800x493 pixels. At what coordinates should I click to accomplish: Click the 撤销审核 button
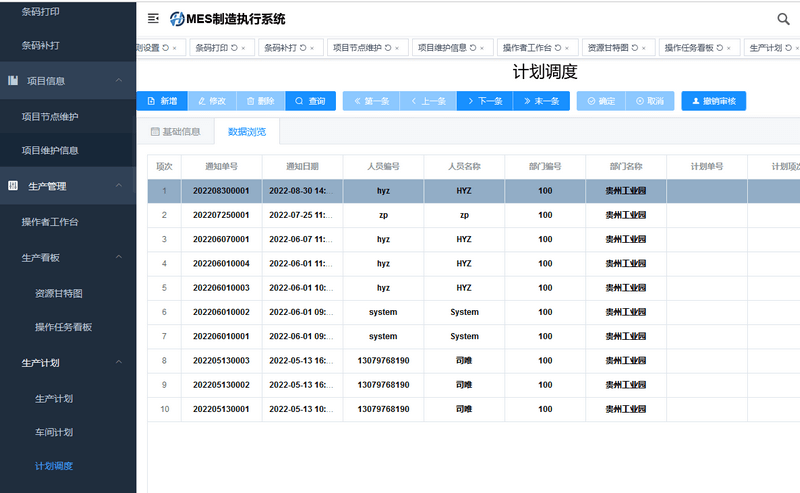click(714, 101)
